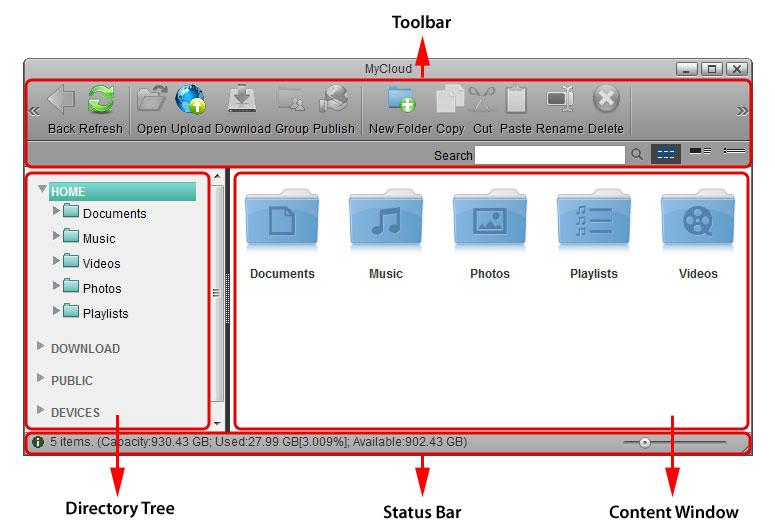Click the Publish toolbar icon

click(334, 98)
